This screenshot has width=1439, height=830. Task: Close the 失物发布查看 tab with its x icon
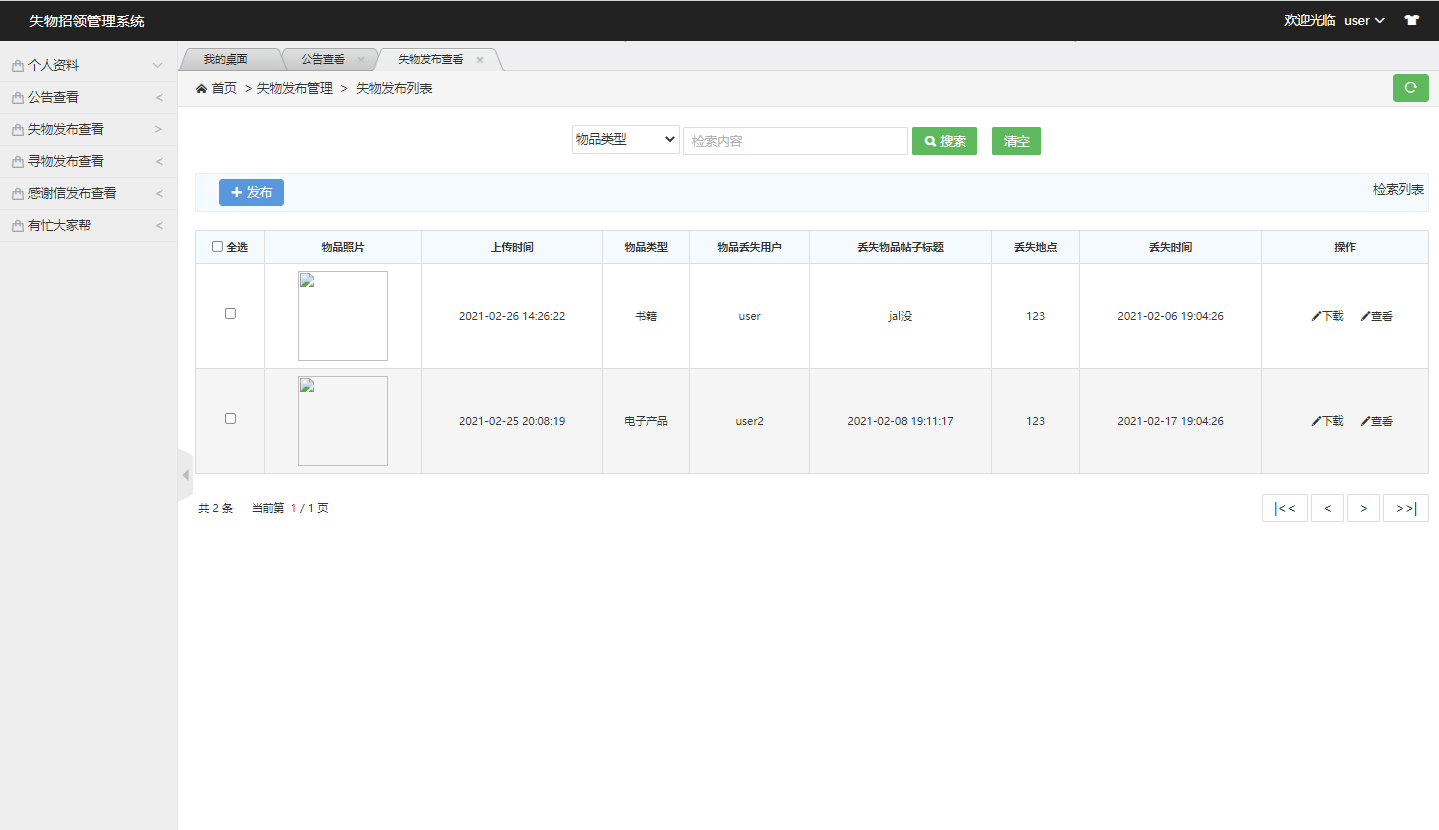click(x=480, y=60)
